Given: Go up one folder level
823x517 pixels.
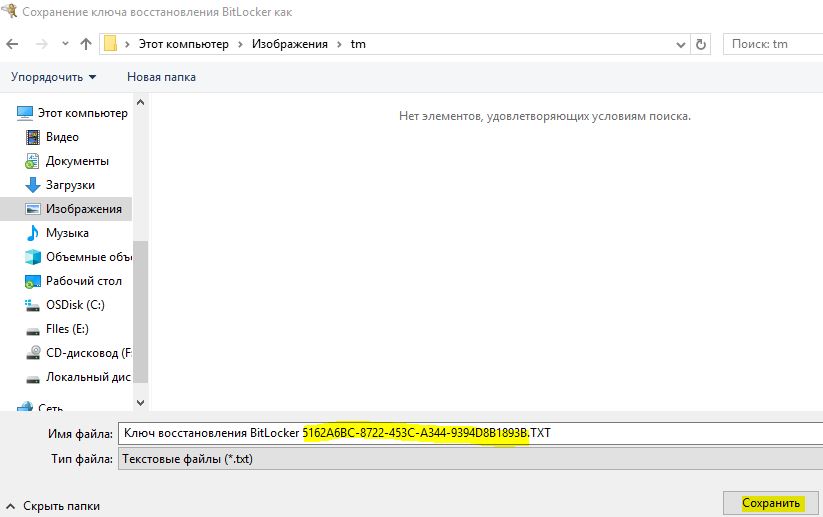Looking at the screenshot, I should pos(86,44).
